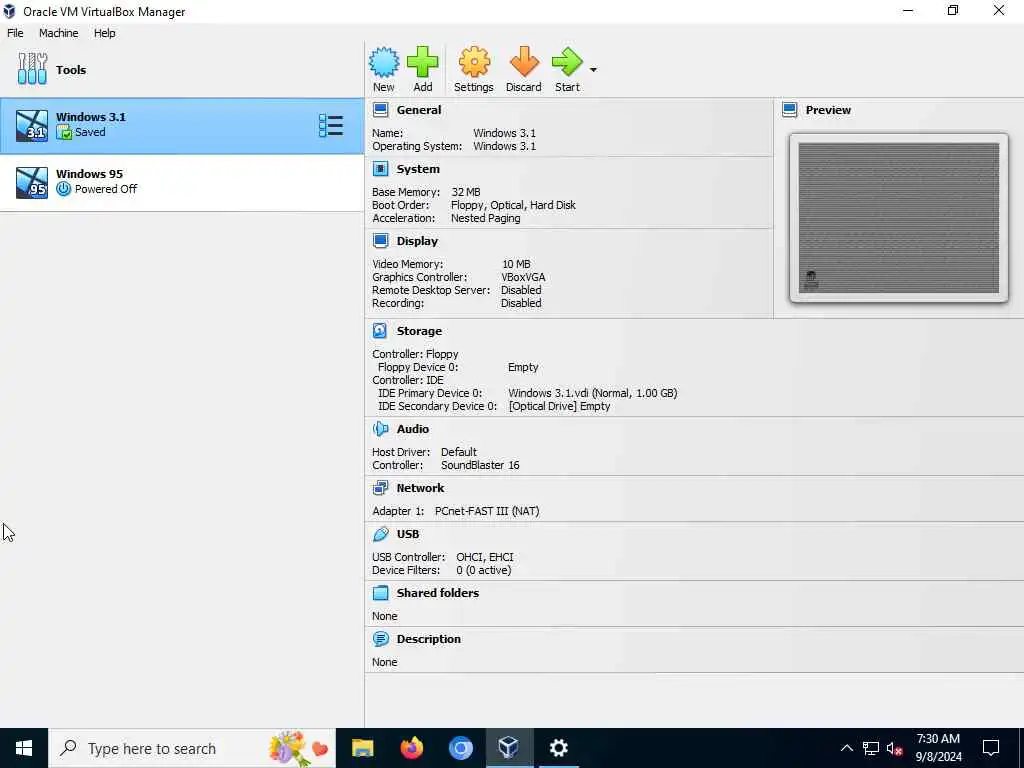Open the Machine menu

[x=58, y=33]
